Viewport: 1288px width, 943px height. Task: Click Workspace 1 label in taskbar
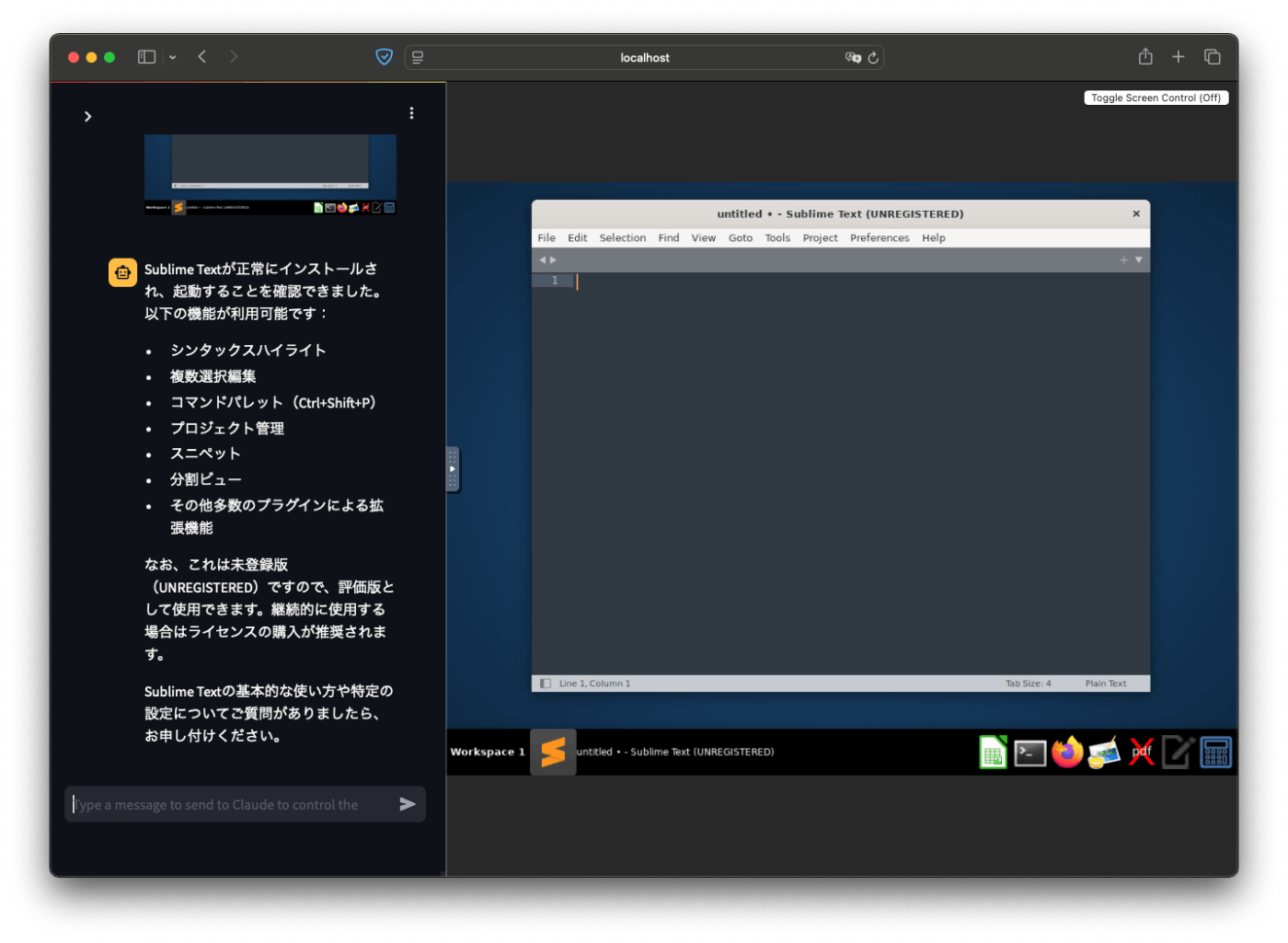coord(488,752)
